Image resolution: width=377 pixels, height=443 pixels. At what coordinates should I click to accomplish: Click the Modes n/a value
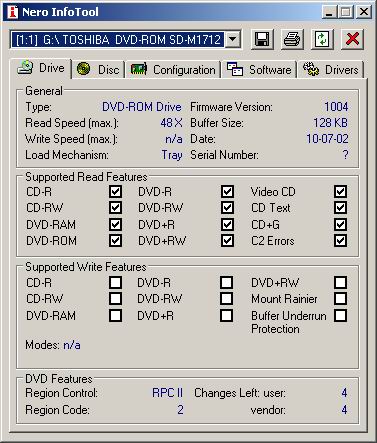pos(72,345)
